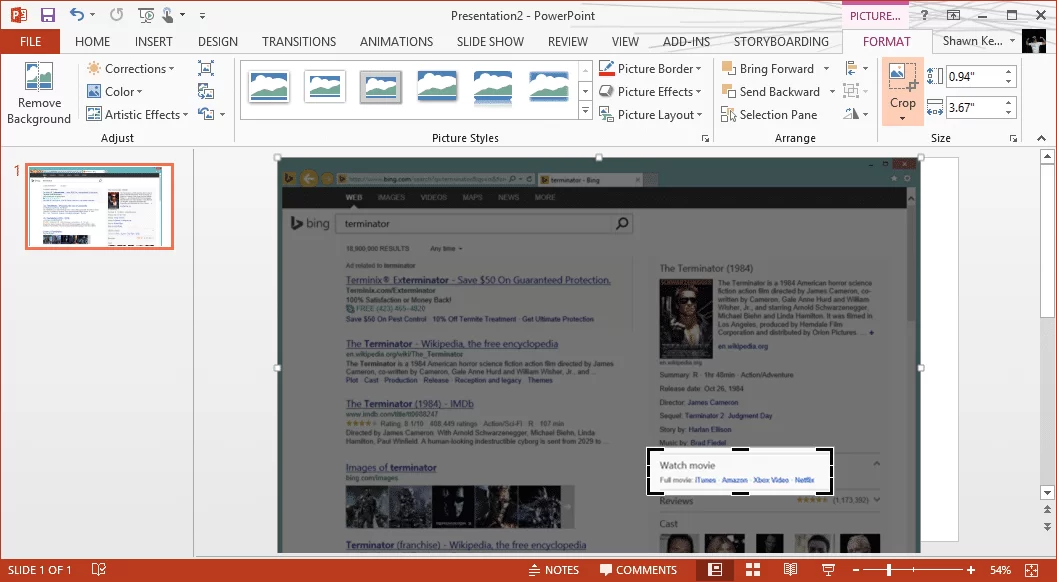Switch to the SLIDE SHOW tab
The width and height of the screenshot is (1057, 582).
[490, 42]
